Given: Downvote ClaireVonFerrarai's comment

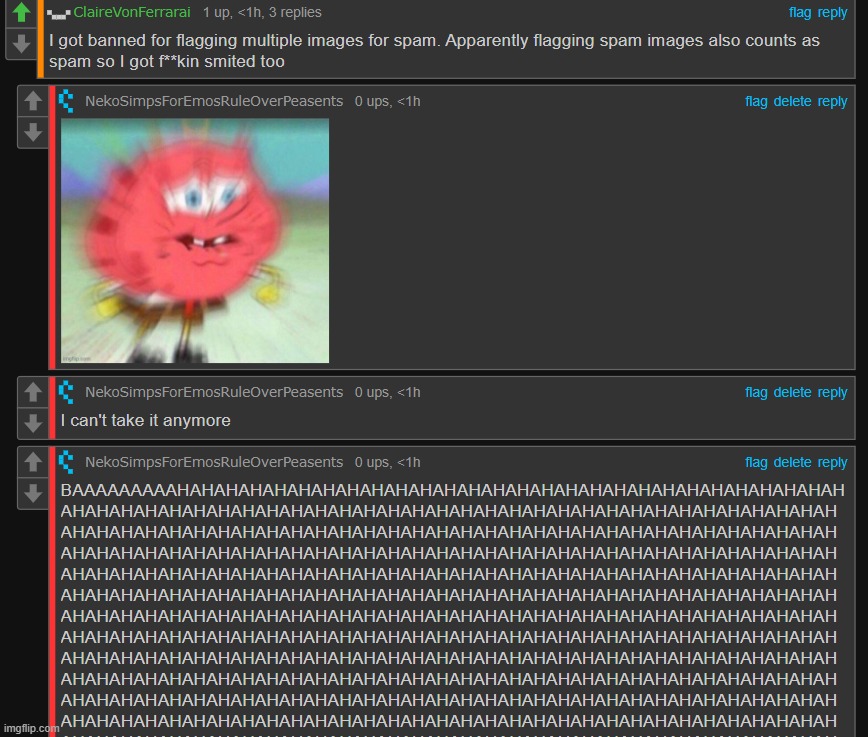Looking at the screenshot, I should coord(20,43).
